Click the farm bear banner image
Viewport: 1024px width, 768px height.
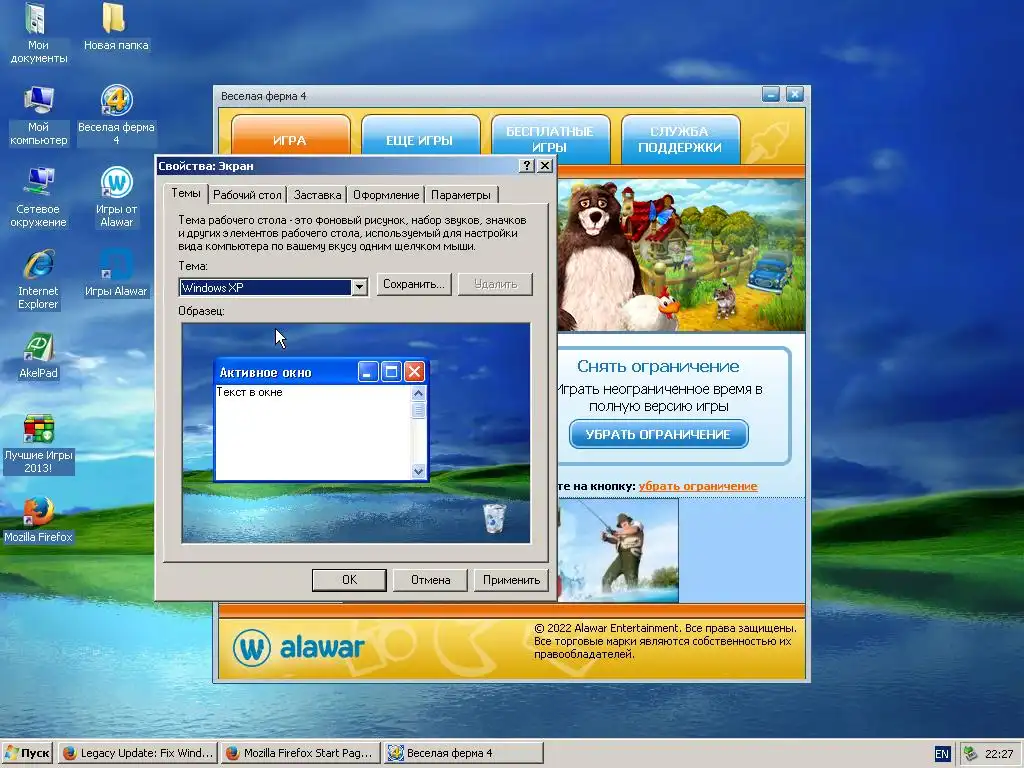click(x=680, y=255)
